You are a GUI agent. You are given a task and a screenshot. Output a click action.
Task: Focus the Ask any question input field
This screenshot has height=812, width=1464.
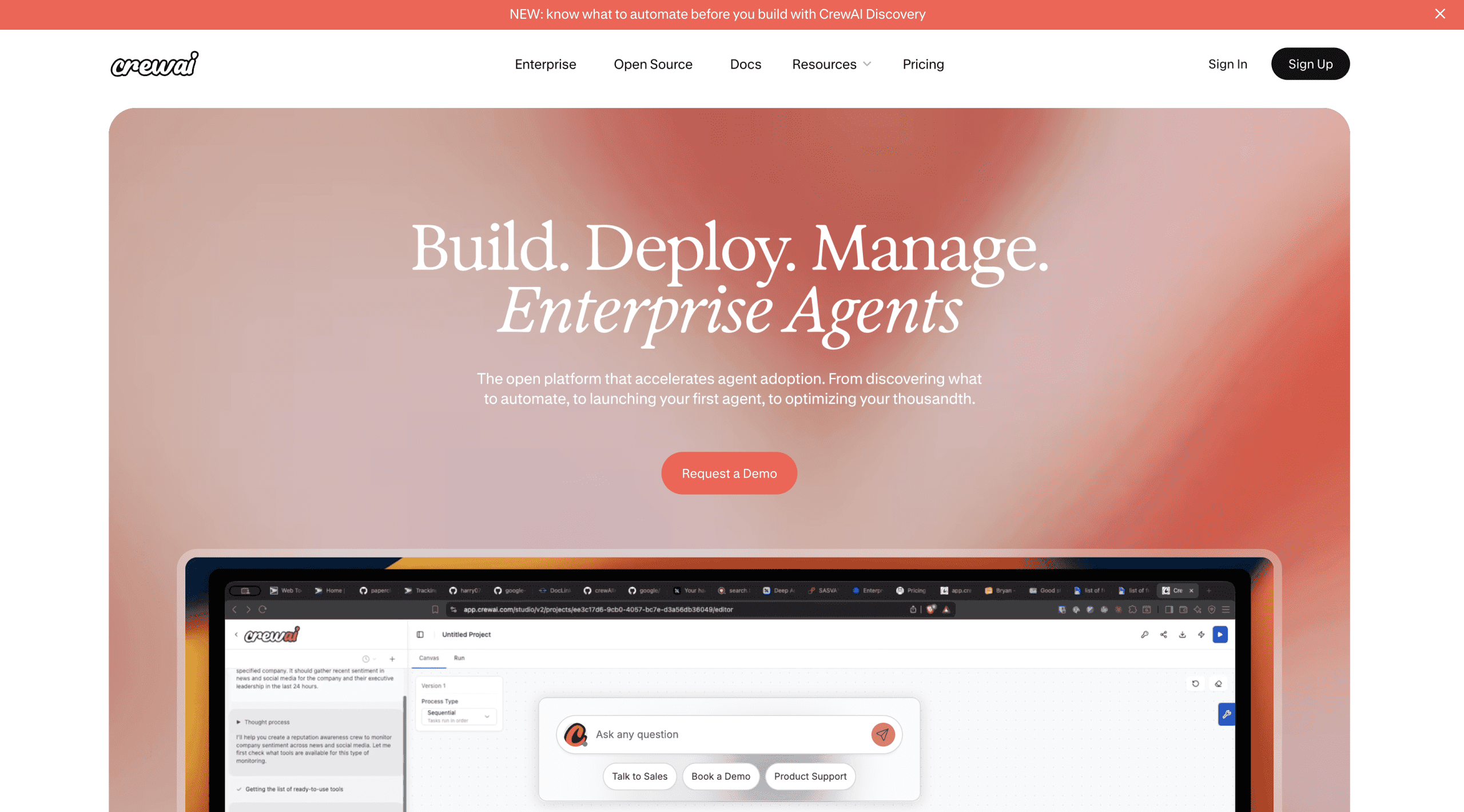pos(729,734)
